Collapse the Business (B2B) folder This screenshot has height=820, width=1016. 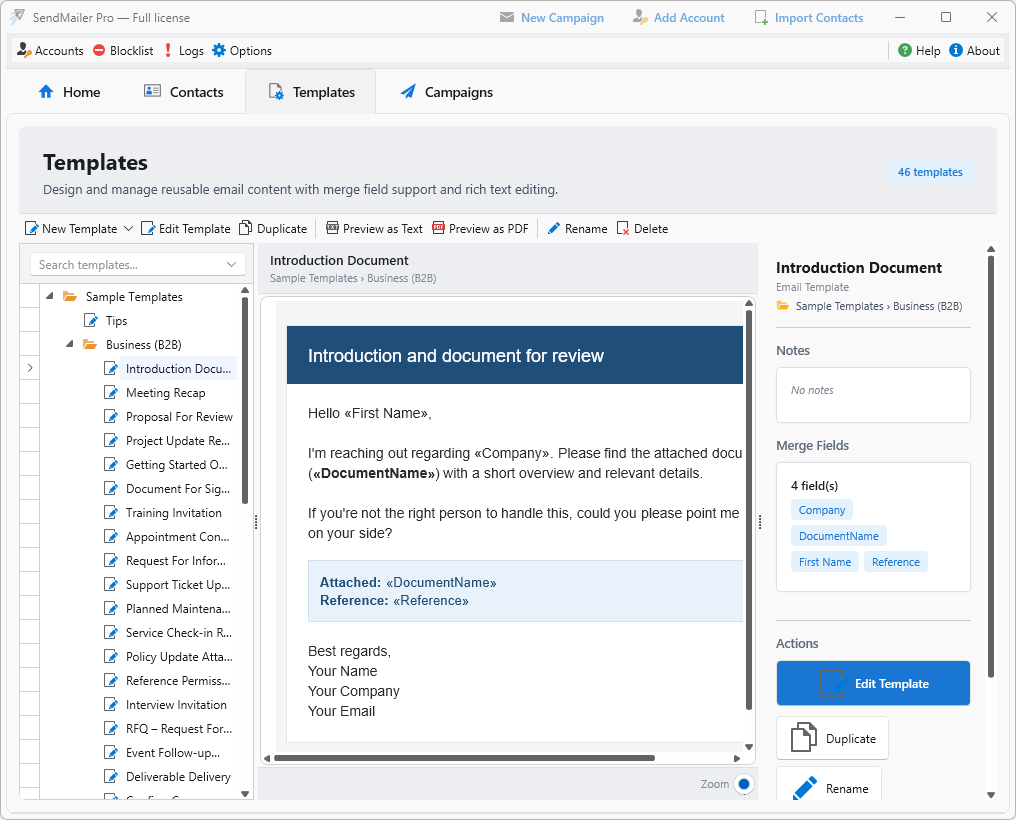[67, 344]
